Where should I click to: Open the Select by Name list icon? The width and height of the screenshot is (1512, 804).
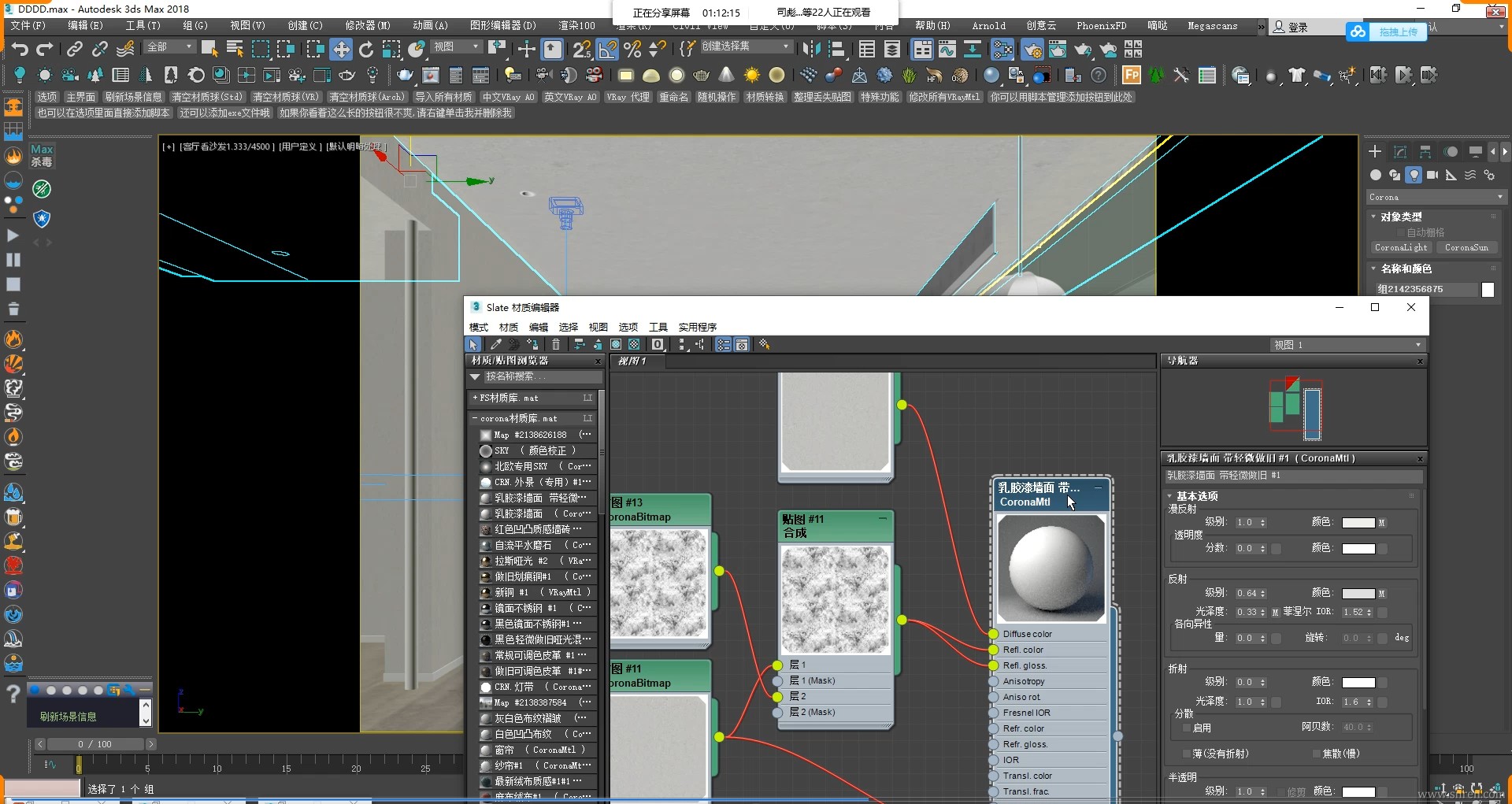235,50
